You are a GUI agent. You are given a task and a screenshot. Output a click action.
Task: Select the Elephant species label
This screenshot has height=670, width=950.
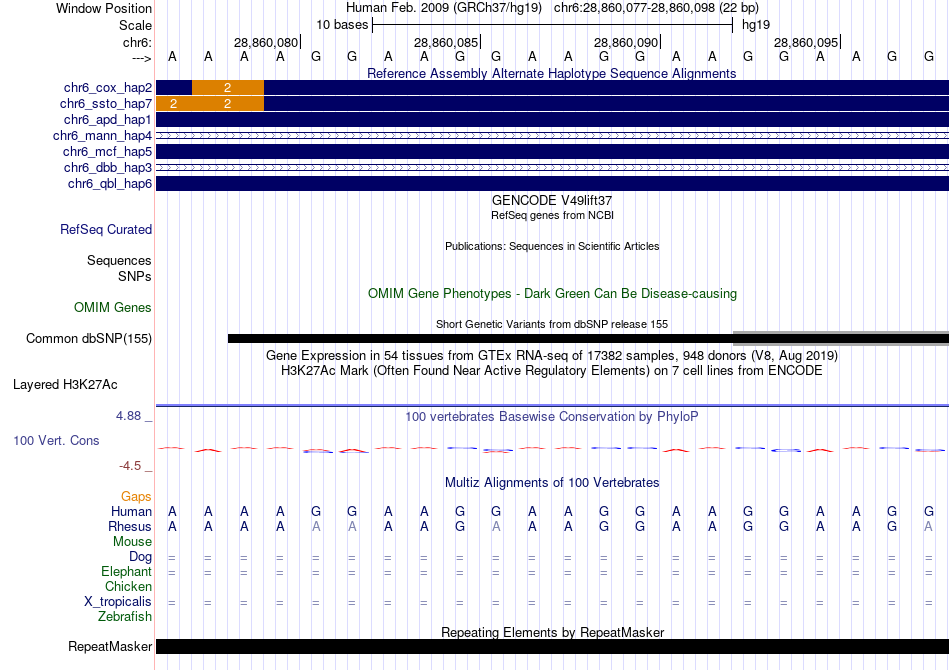127,572
